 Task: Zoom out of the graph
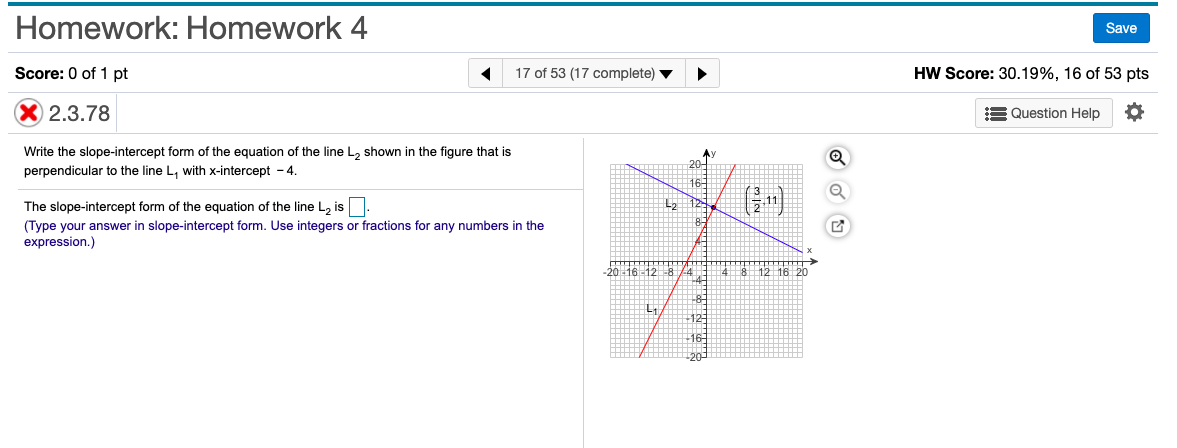pyautogui.click(x=838, y=192)
